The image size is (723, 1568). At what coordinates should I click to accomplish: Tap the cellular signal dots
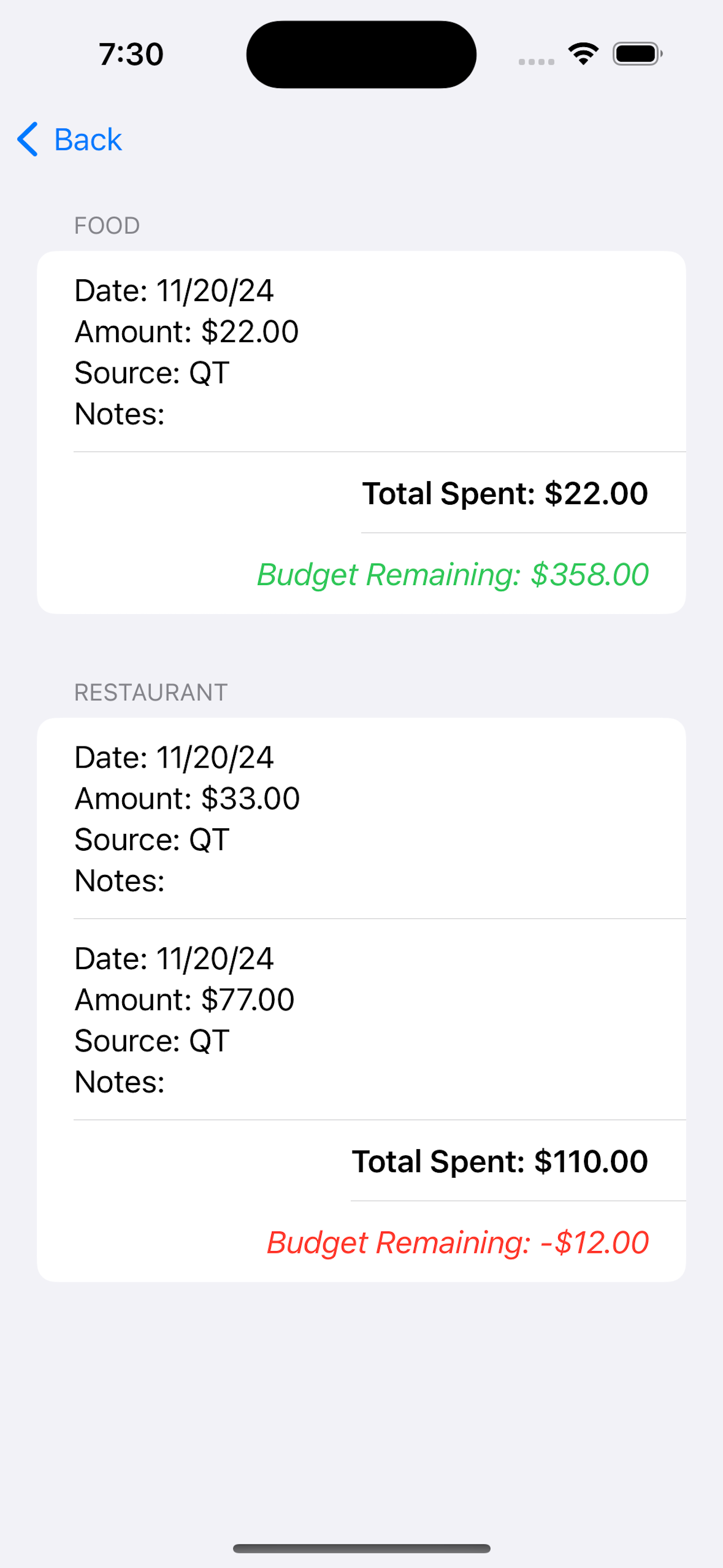coord(536,62)
